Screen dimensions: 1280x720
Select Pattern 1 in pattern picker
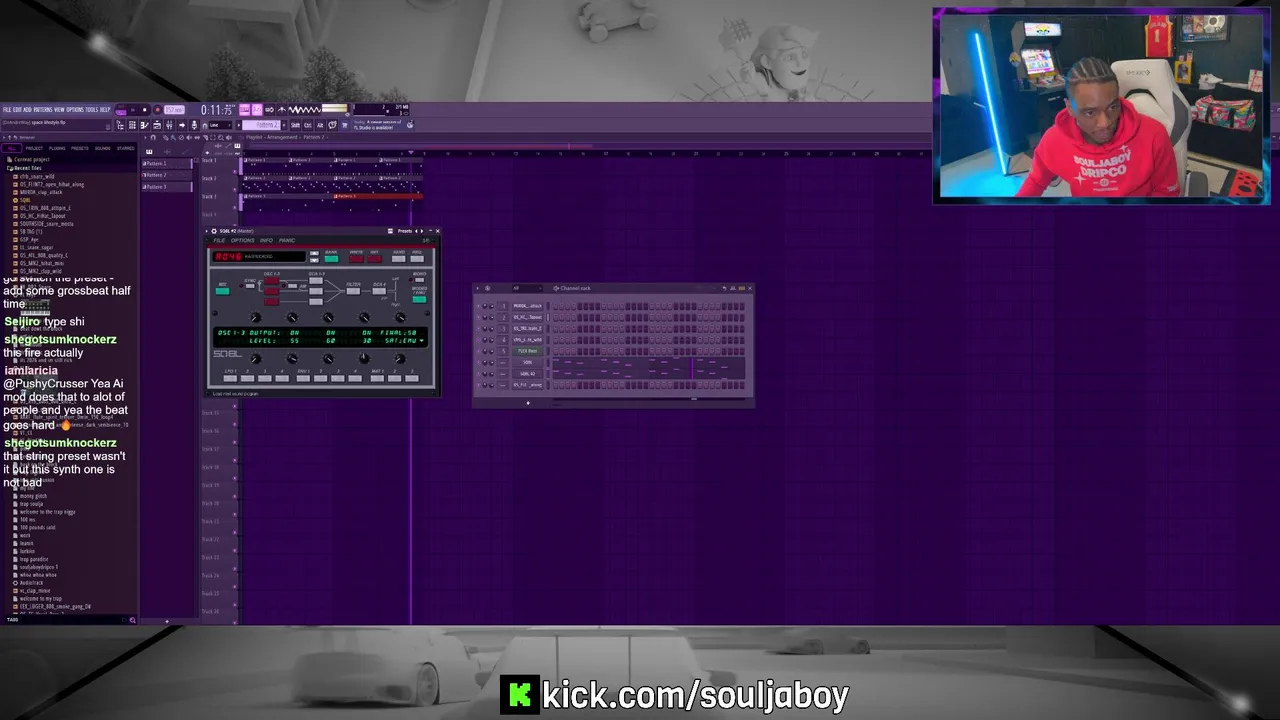click(x=167, y=164)
